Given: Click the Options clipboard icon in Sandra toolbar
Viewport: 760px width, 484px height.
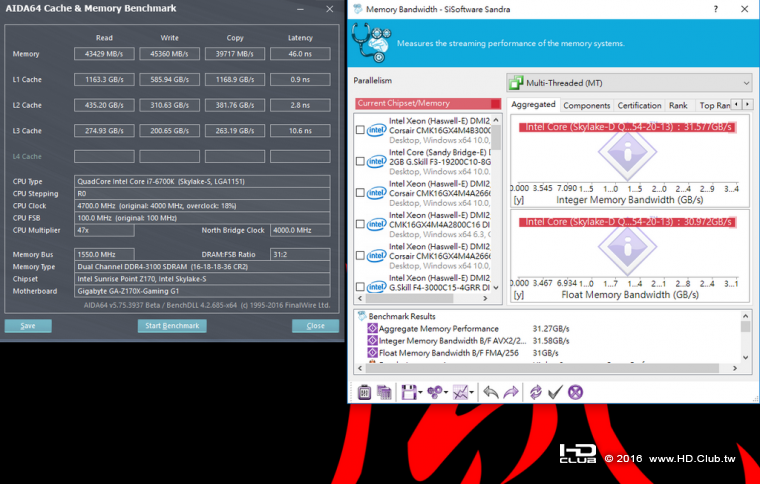Looking at the screenshot, I should pos(364,392).
